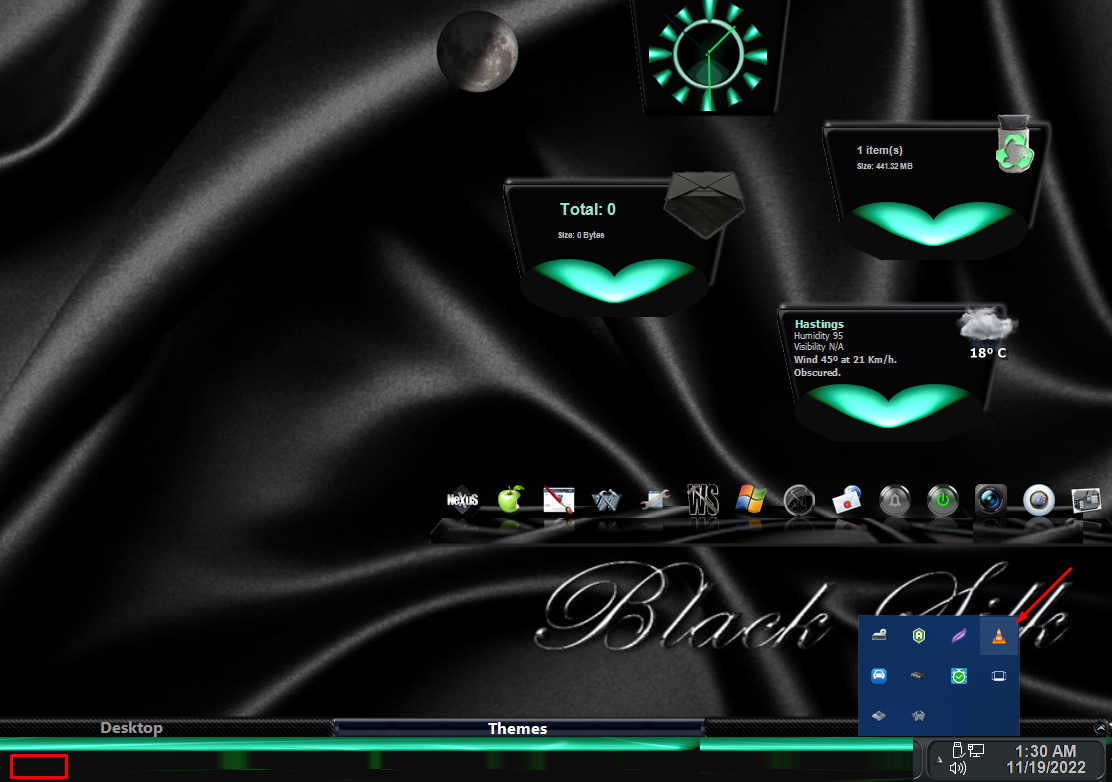The image size is (1112, 782).
Task: Collapse the hidden tray icons arrow
Action: click(939, 759)
